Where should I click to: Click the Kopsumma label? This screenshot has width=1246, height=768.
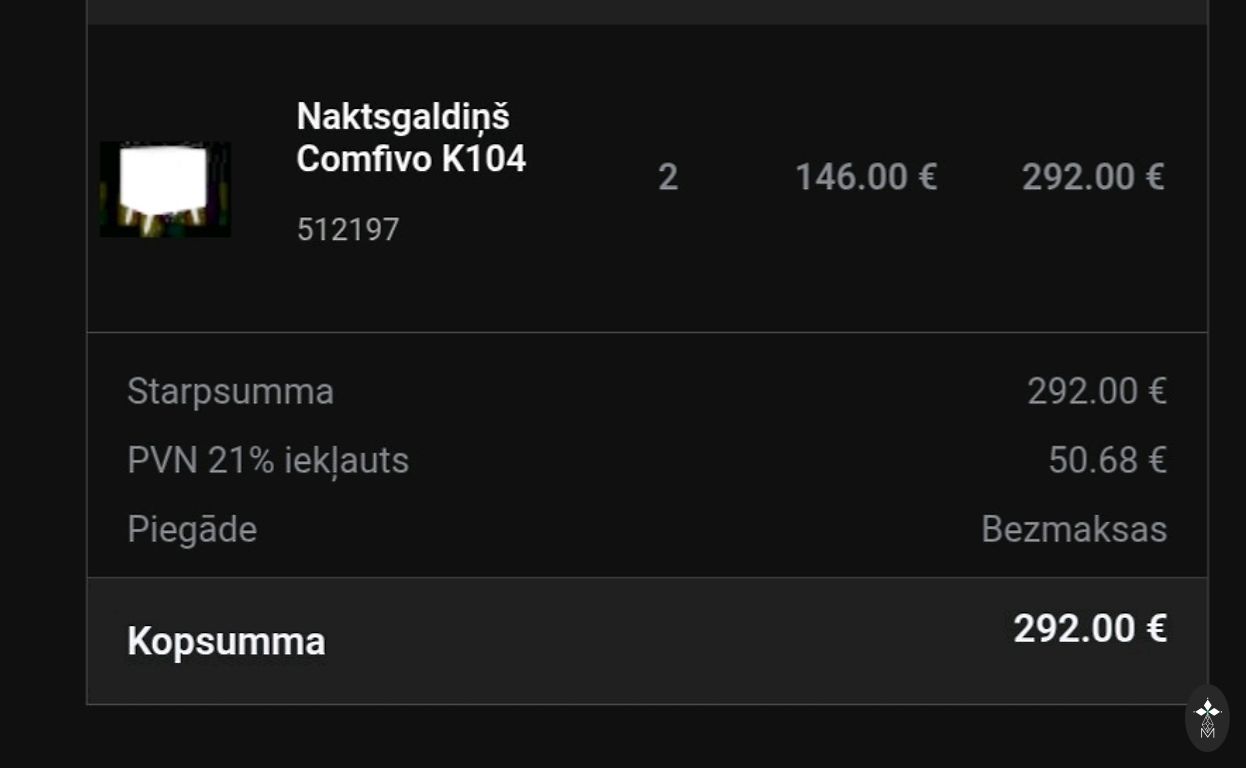[x=226, y=641]
